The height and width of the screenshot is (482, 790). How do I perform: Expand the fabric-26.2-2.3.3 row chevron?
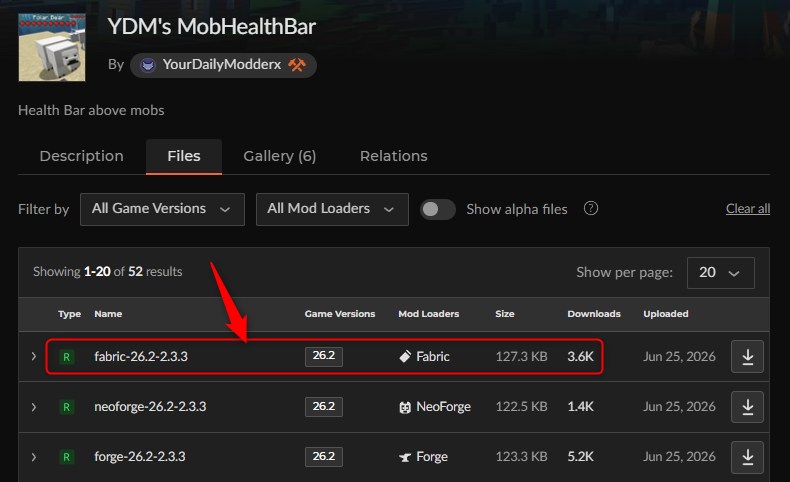(34, 357)
